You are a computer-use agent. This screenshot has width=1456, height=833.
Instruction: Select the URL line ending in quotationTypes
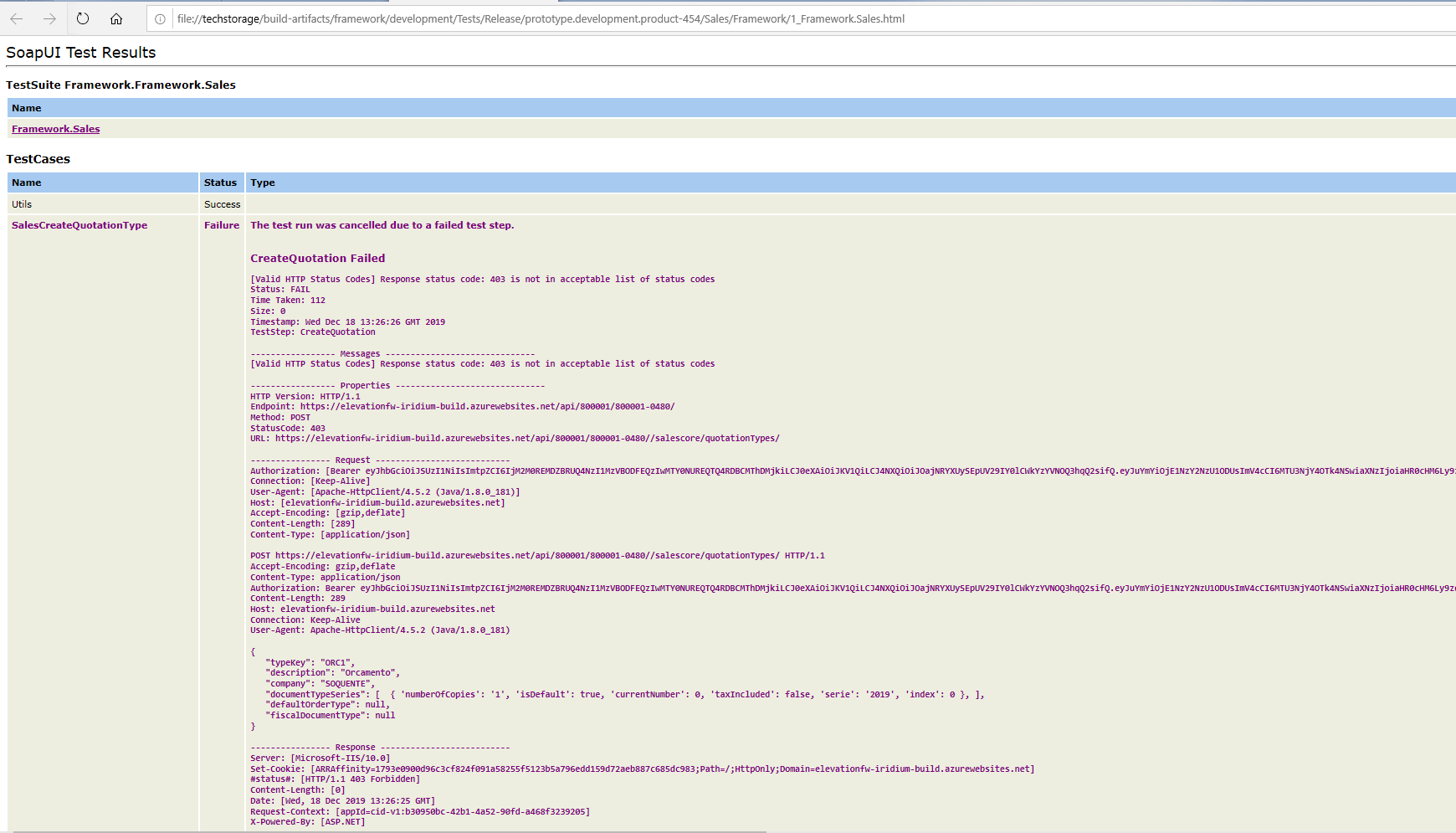click(515, 439)
